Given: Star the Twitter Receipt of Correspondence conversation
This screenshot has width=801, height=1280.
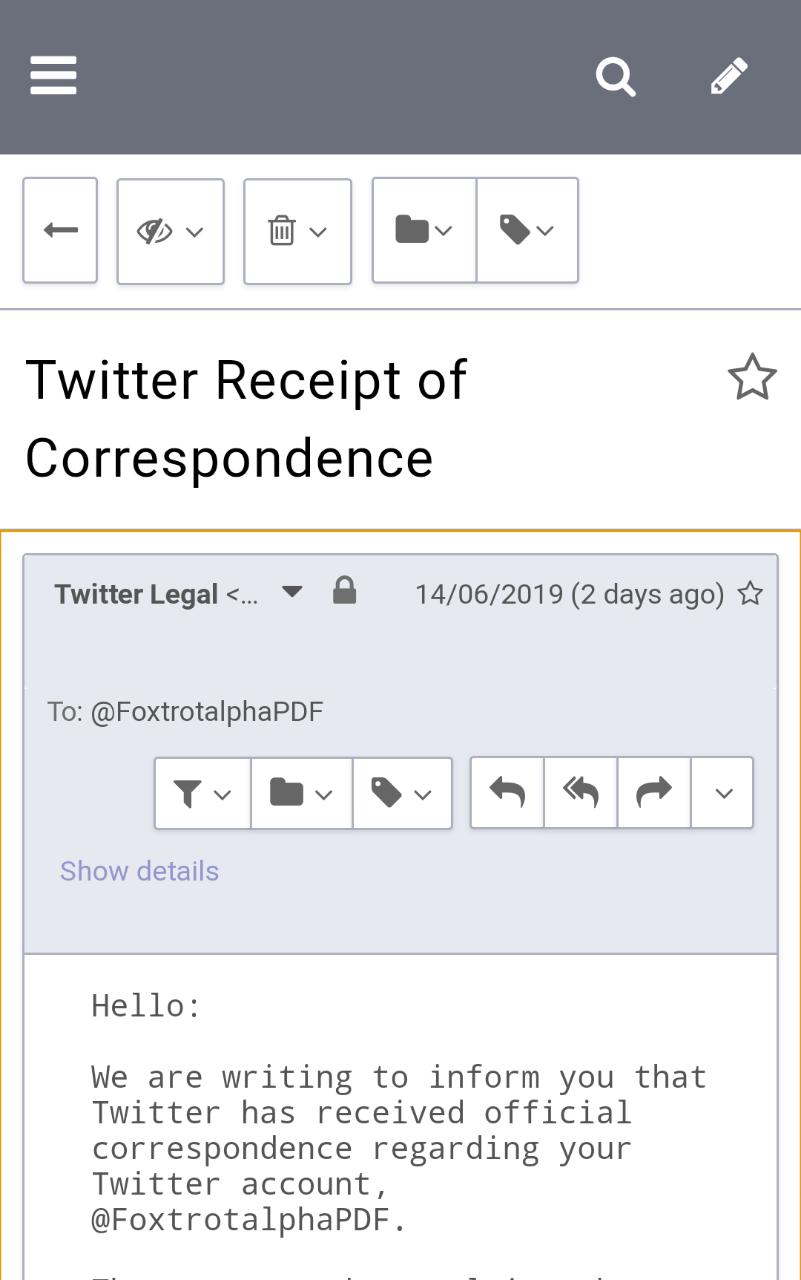Looking at the screenshot, I should (752, 378).
